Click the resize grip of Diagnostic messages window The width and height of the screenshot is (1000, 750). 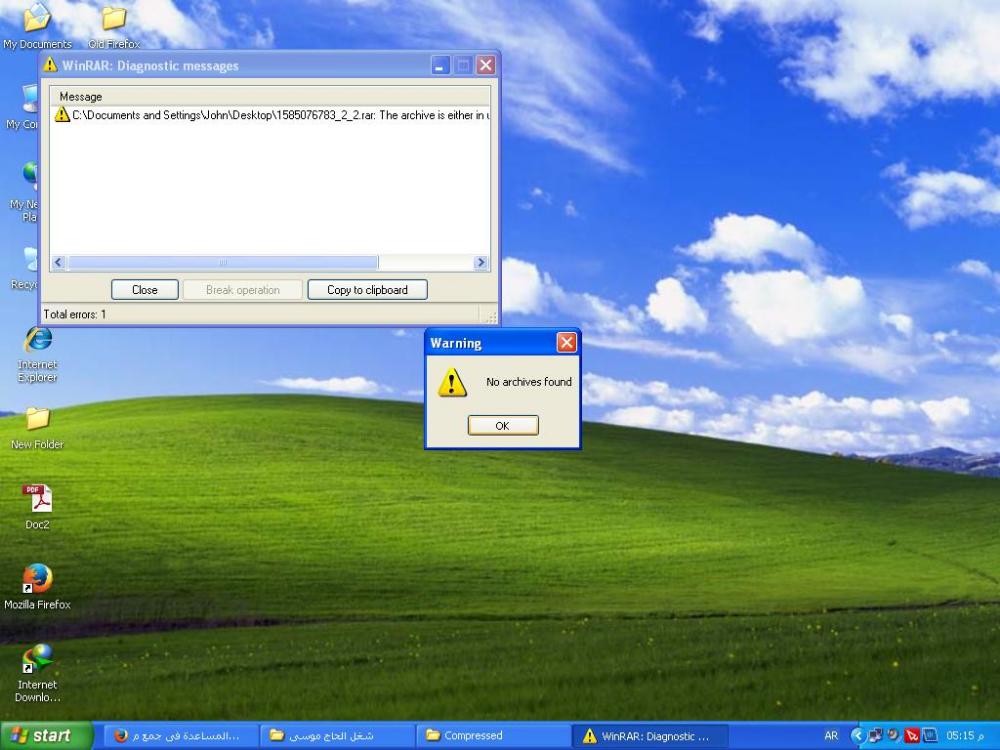tap(490, 316)
